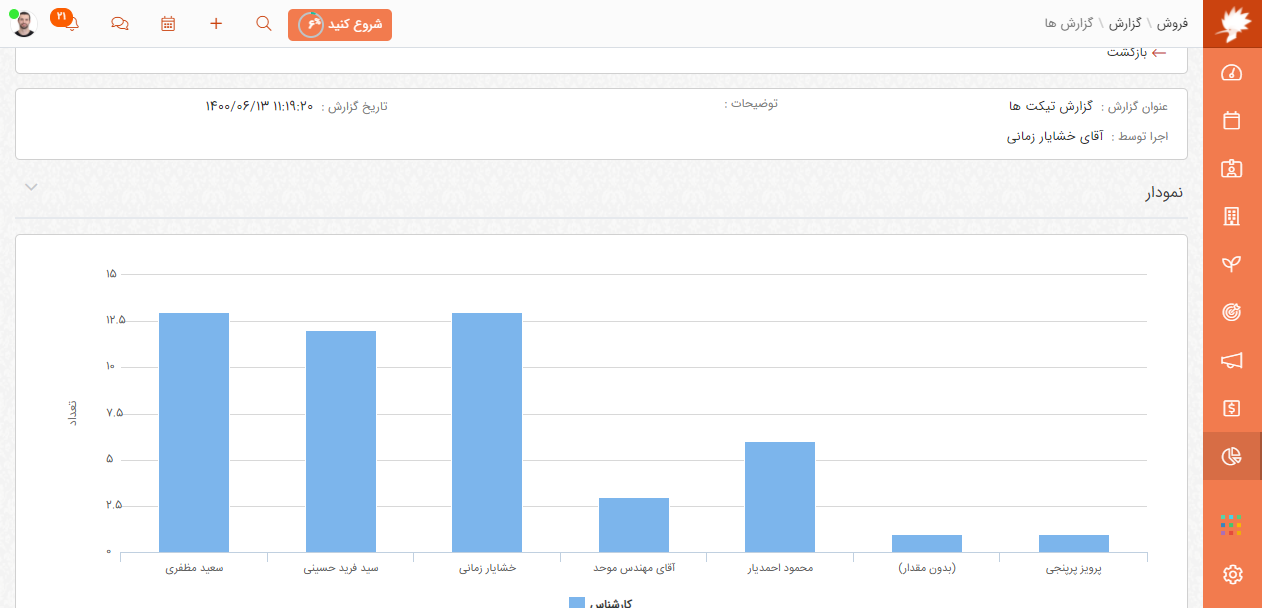Click the کارشناس legend color swatch
This screenshot has width=1262, height=608.
[x=577, y=603]
